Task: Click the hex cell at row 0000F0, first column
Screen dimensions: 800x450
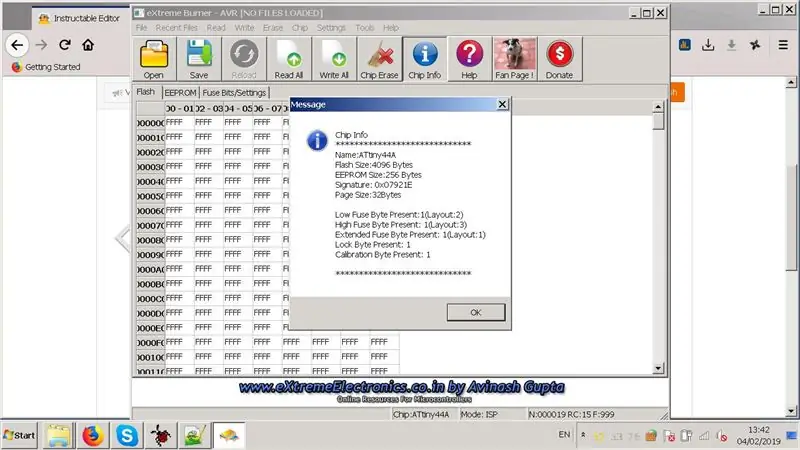Action: click(179, 342)
